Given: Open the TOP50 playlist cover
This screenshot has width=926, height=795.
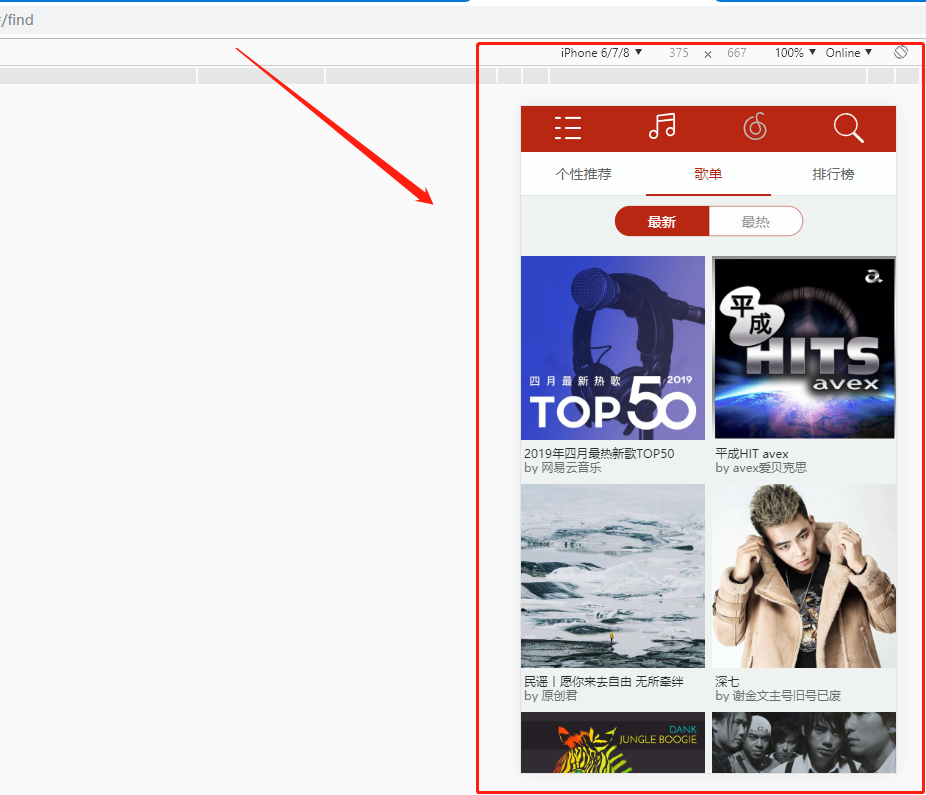Looking at the screenshot, I should pos(613,348).
